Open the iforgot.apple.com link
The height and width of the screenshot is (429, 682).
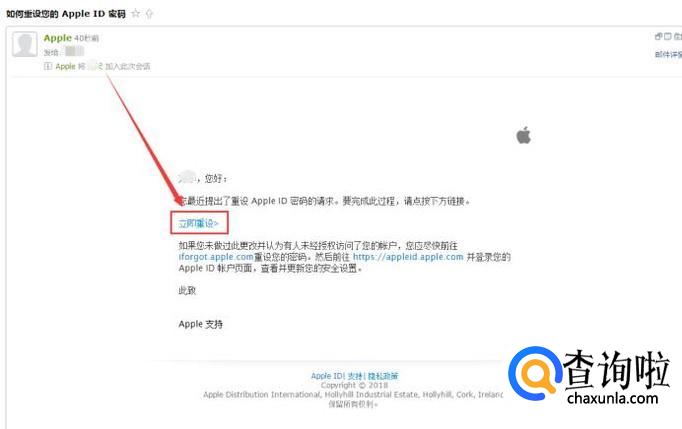[216, 257]
